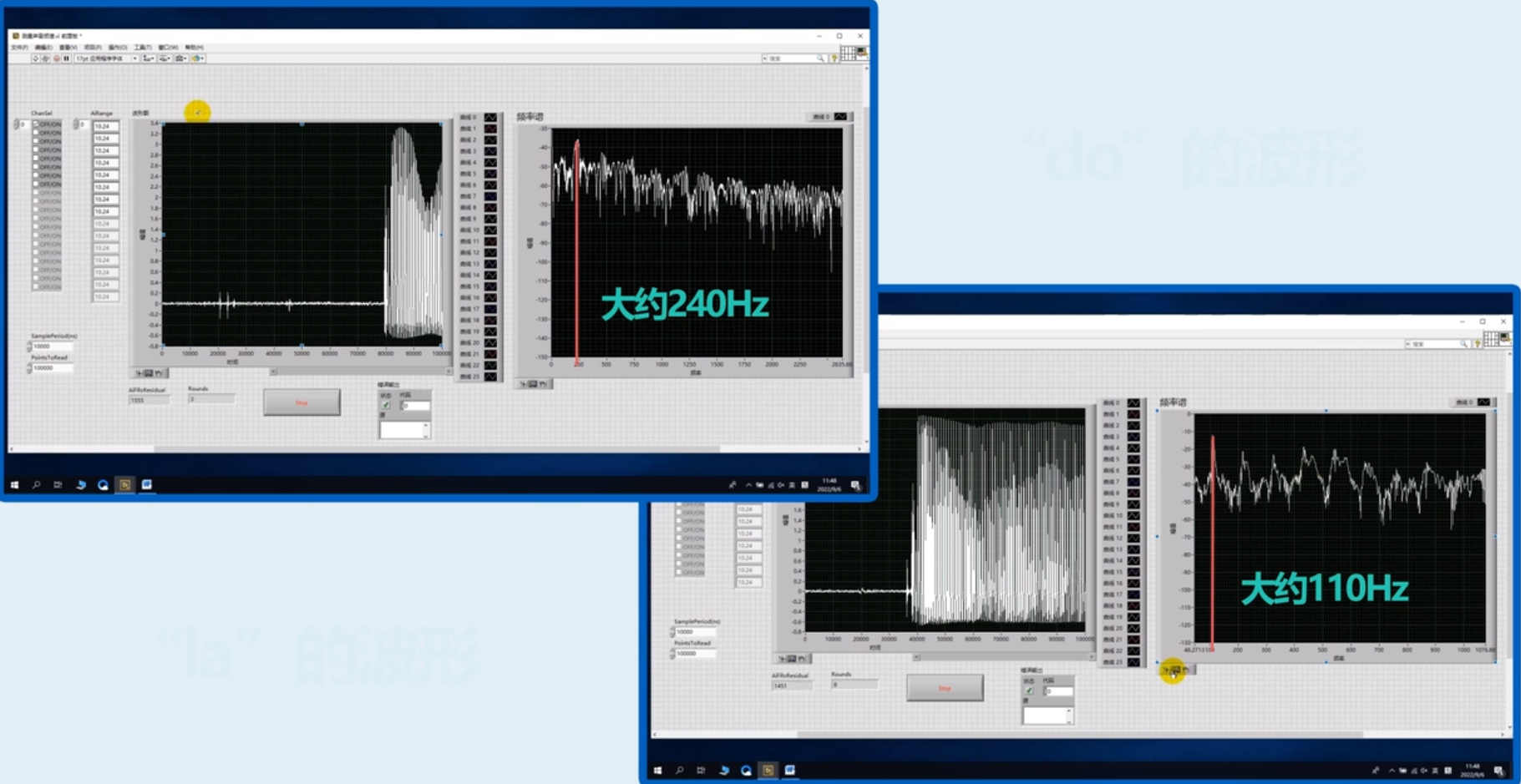Click the taskbar search icon in the 110Hz window
This screenshot has width=1521, height=784.
pyautogui.click(x=680, y=770)
